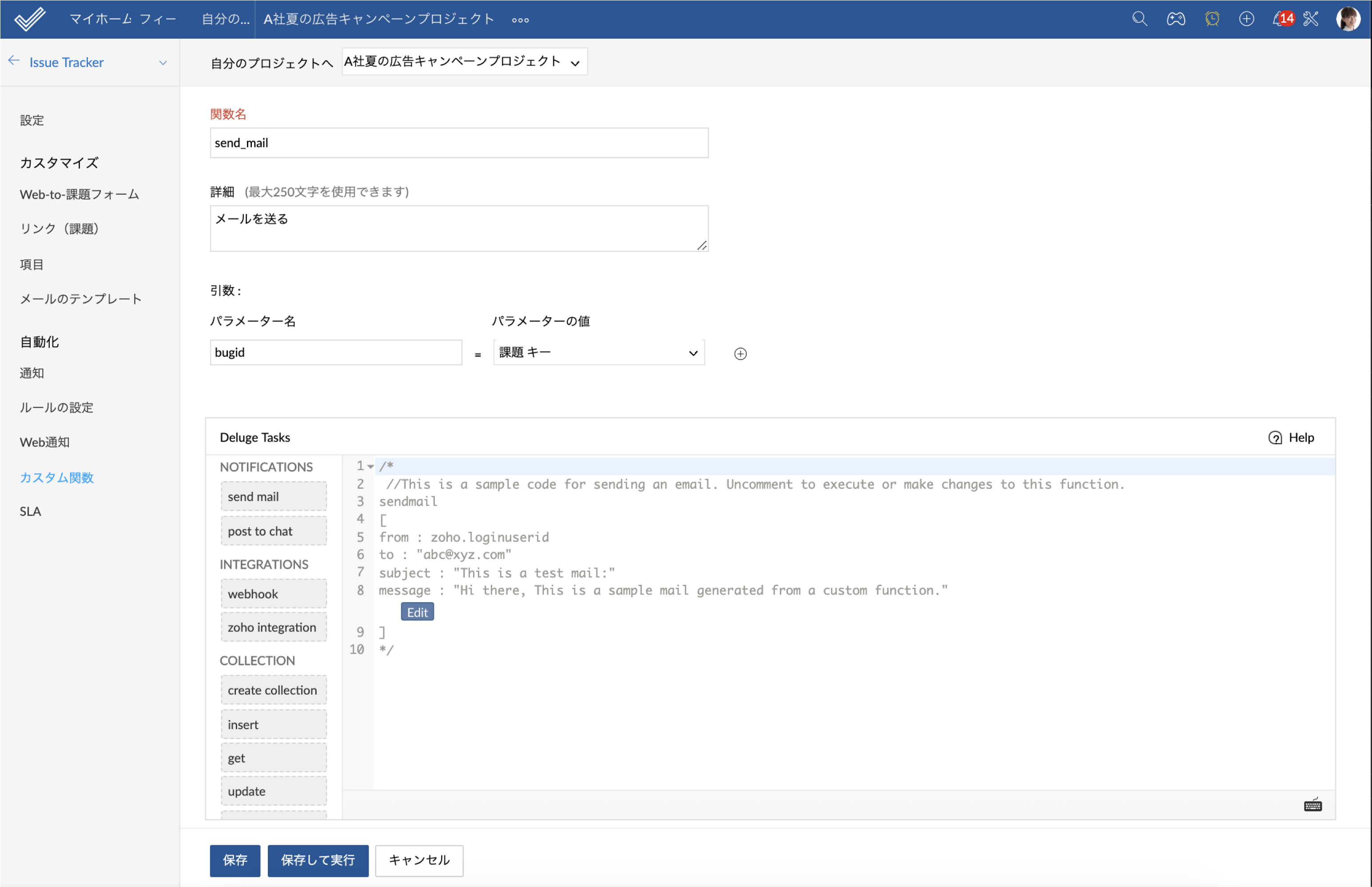
Task: Focus the bugid parameter name field
Action: (x=335, y=352)
